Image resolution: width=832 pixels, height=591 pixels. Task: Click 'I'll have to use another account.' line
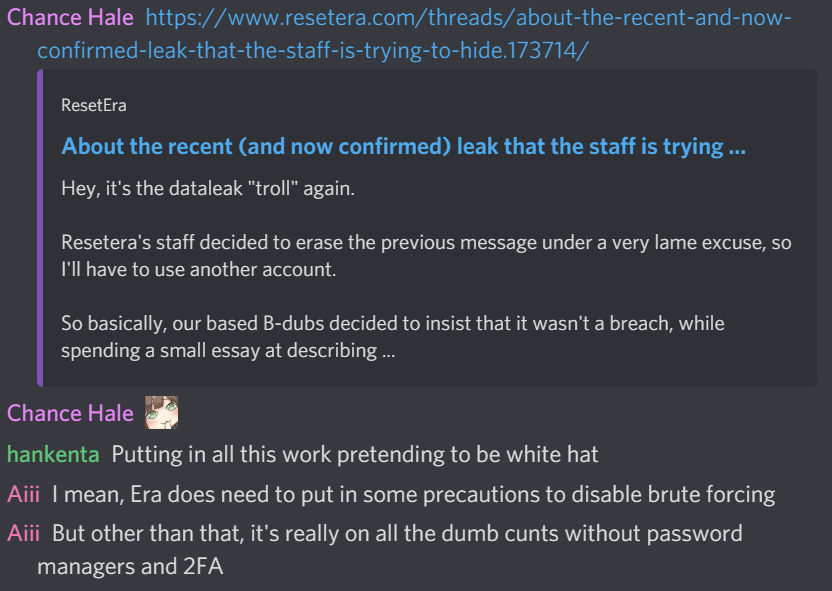tap(198, 270)
